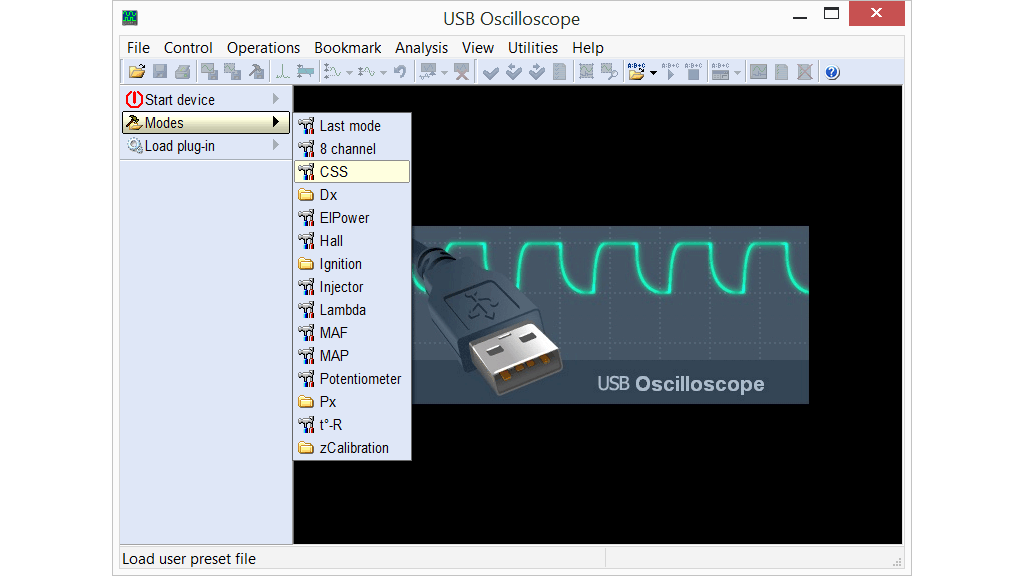Click the undo arrow toolbar icon
The width and height of the screenshot is (1024, 576).
400,72
